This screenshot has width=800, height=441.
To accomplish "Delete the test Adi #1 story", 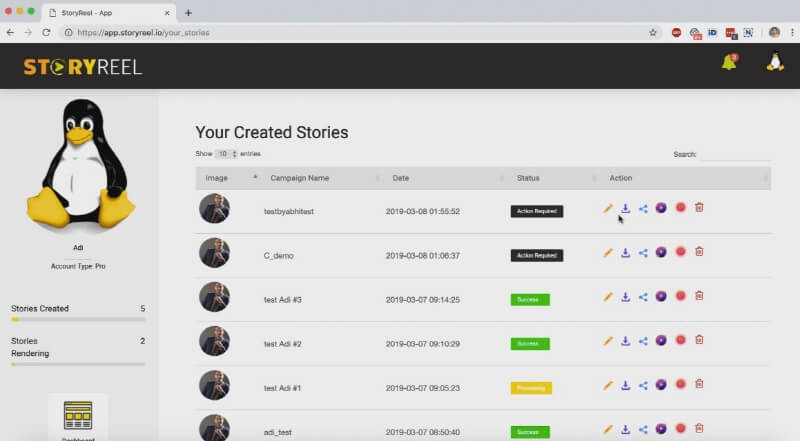I will [699, 384].
